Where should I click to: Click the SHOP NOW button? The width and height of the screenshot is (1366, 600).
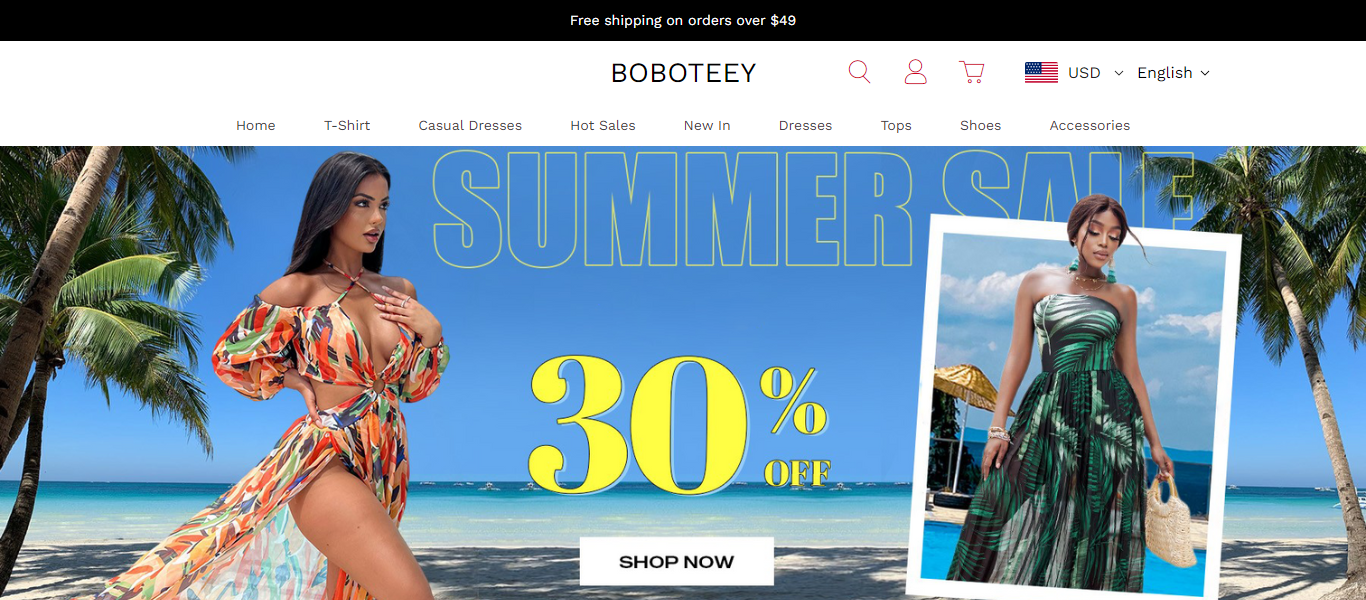tap(676, 561)
